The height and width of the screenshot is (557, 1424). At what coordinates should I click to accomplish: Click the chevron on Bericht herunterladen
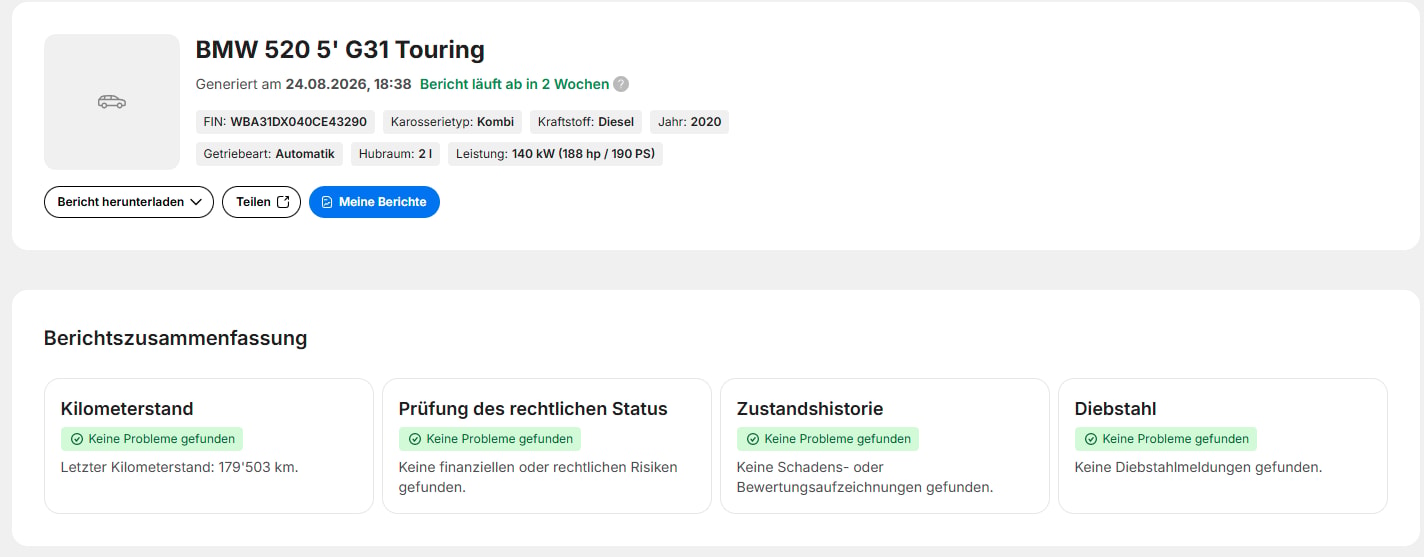(x=196, y=202)
